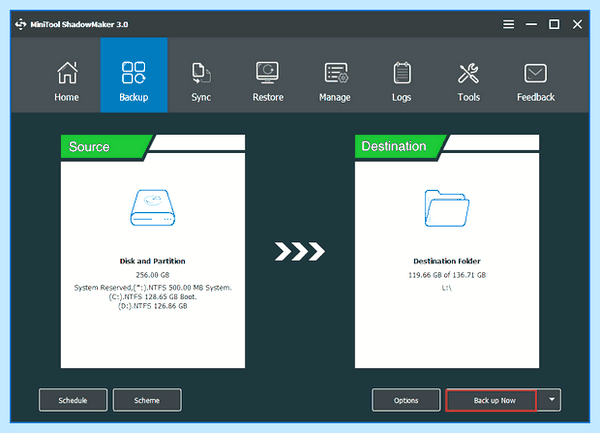This screenshot has width=600, height=433.
Task: Click the folder icon in Destination
Action: 447,208
